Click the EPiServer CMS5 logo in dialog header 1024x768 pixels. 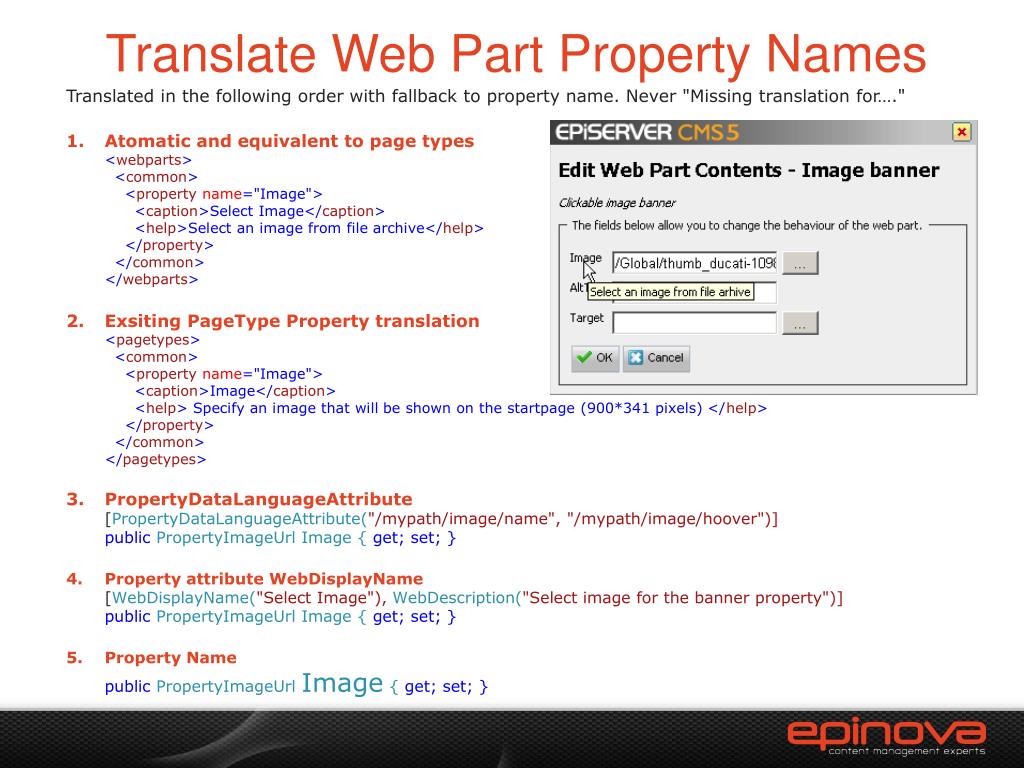tap(647, 133)
